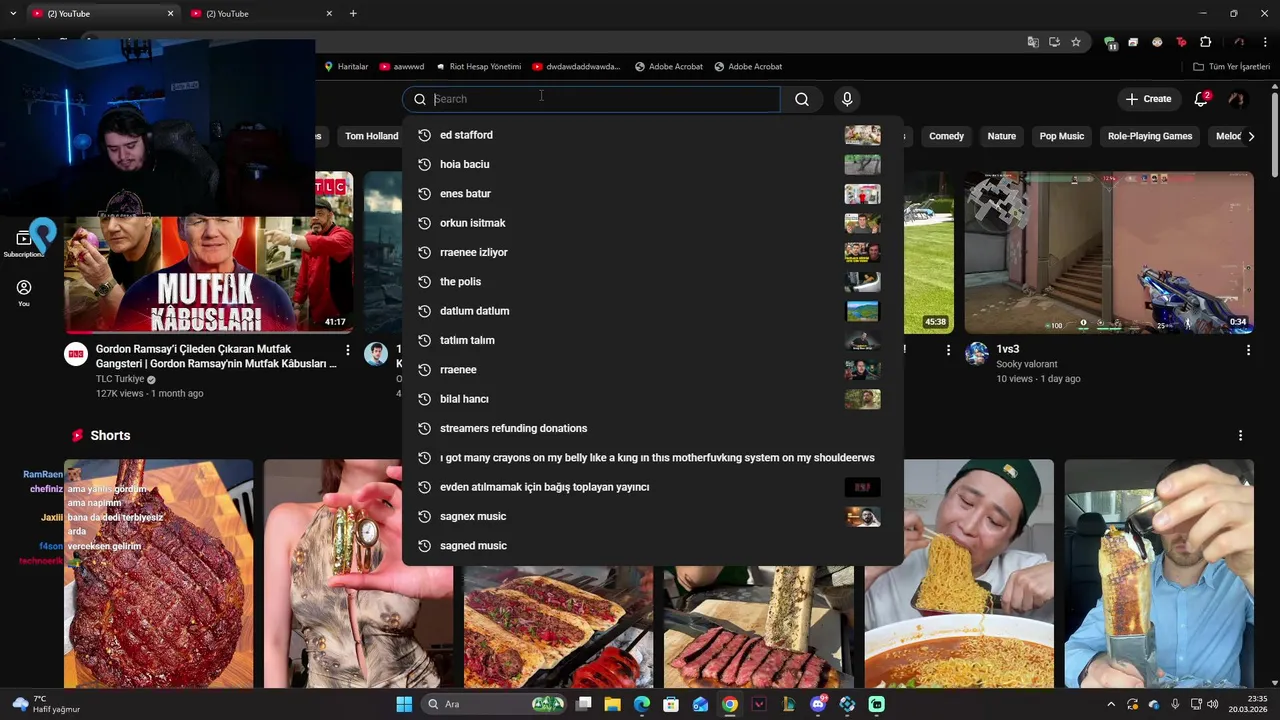Open the taskbar volume icon
1280x720 pixels.
1212,704
